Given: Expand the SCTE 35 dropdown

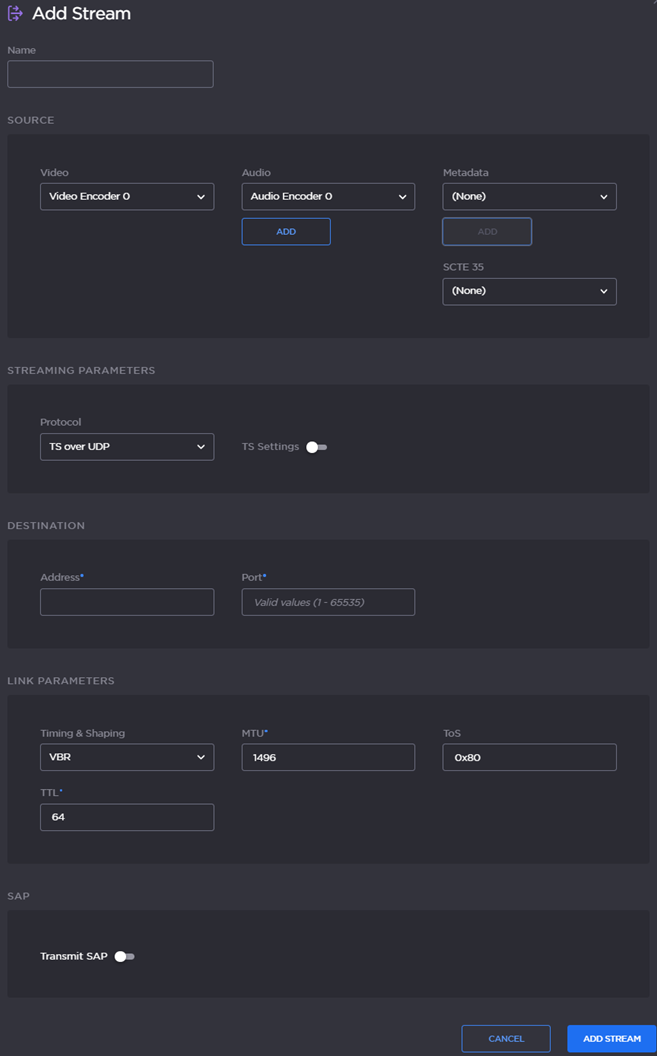Looking at the screenshot, I should tap(529, 291).
